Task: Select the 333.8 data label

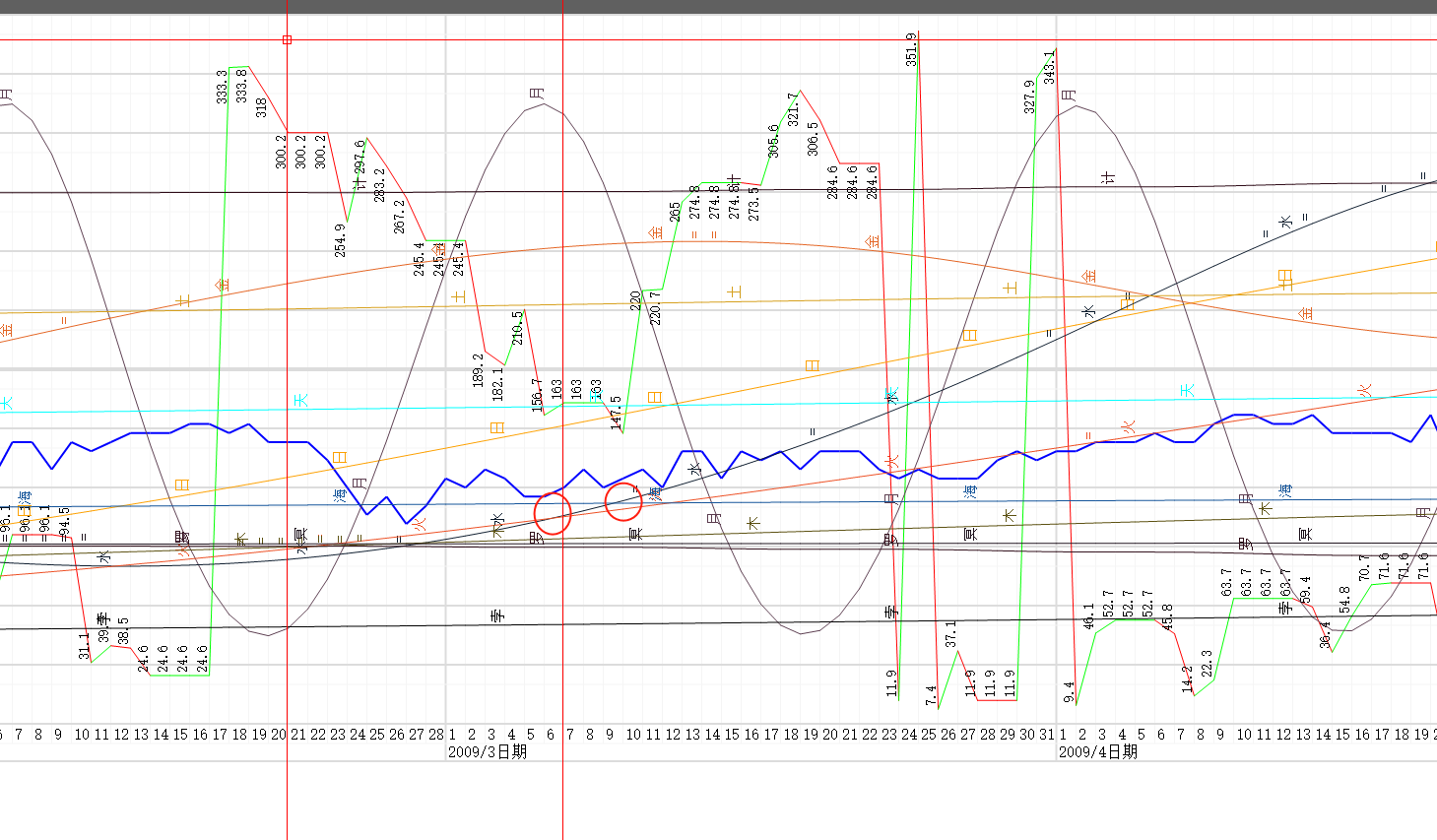Action: click(x=241, y=86)
